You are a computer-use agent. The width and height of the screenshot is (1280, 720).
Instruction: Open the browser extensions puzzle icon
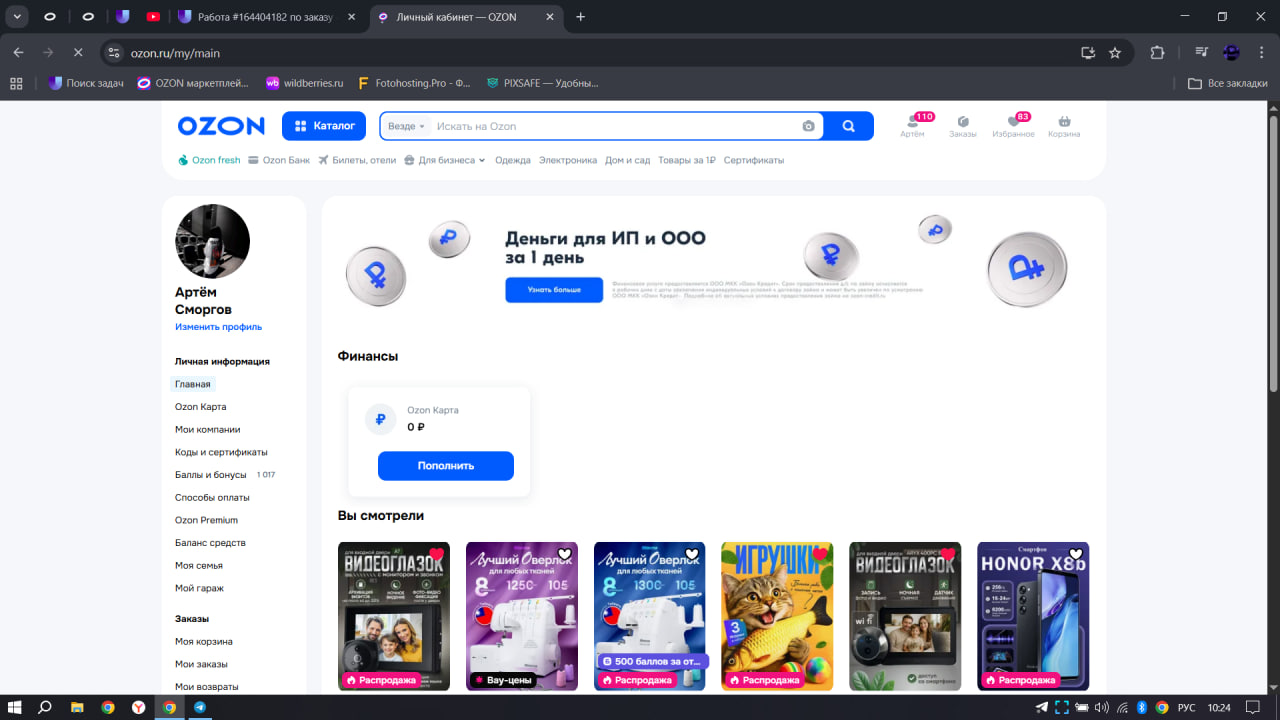click(1158, 52)
